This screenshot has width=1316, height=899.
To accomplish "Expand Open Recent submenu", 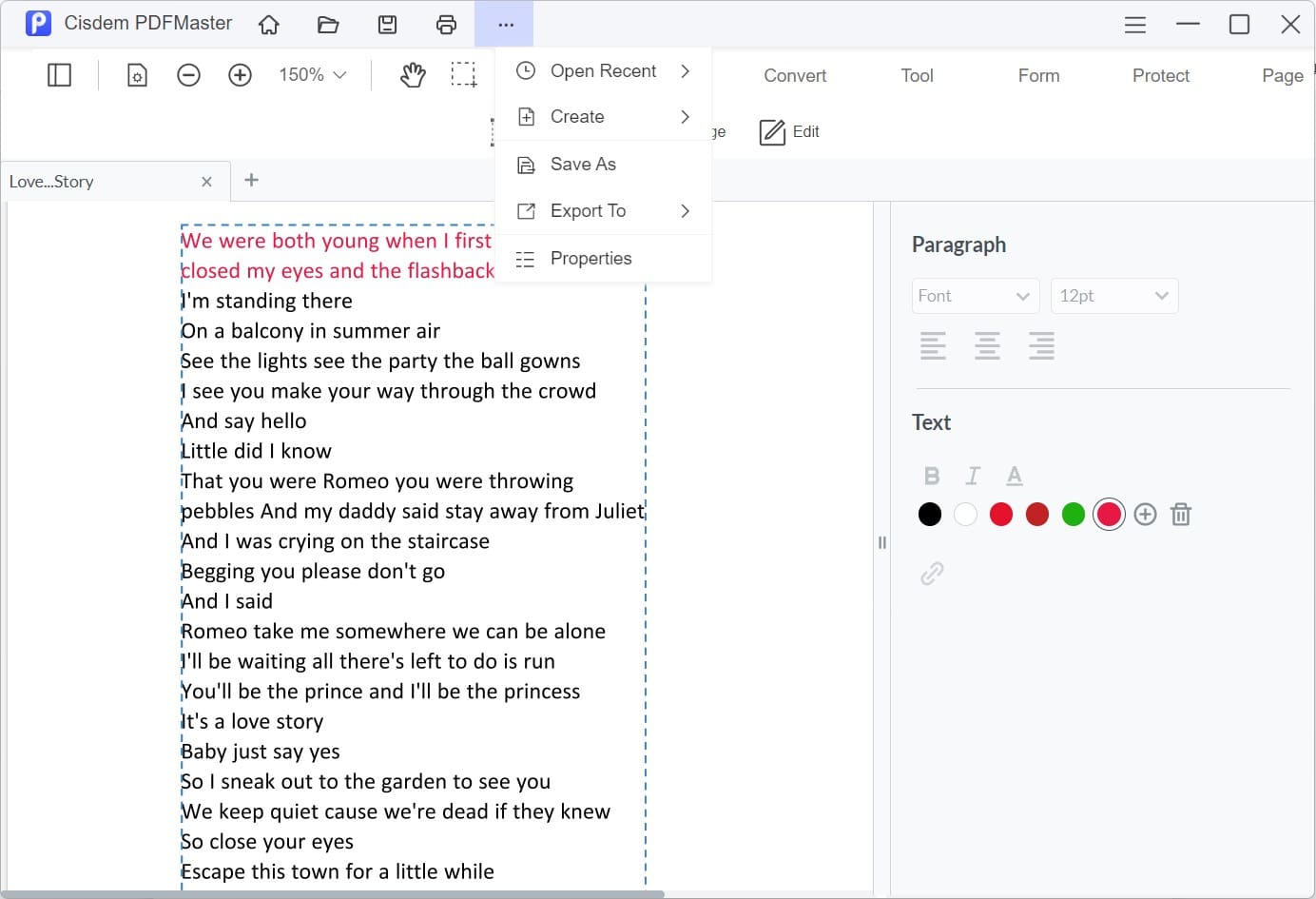I will [x=603, y=71].
